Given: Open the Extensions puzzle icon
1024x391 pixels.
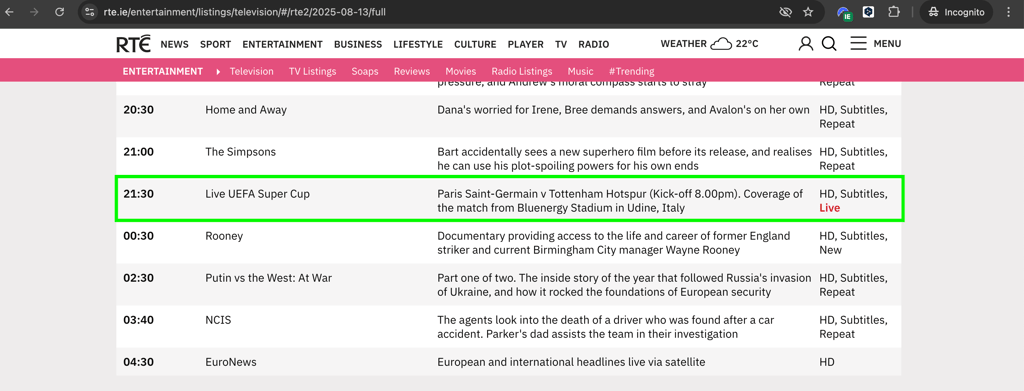Looking at the screenshot, I should (893, 12).
